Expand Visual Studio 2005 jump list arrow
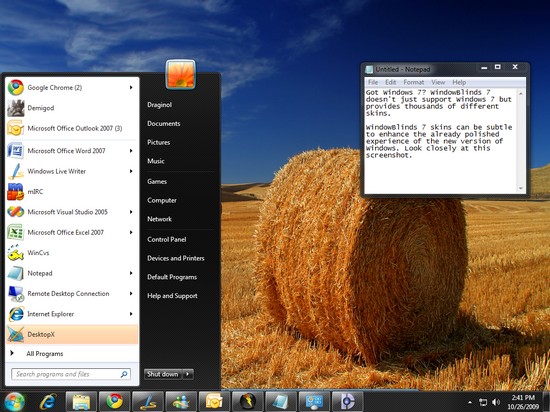Image resolution: width=550 pixels, height=412 pixels. 131,212
